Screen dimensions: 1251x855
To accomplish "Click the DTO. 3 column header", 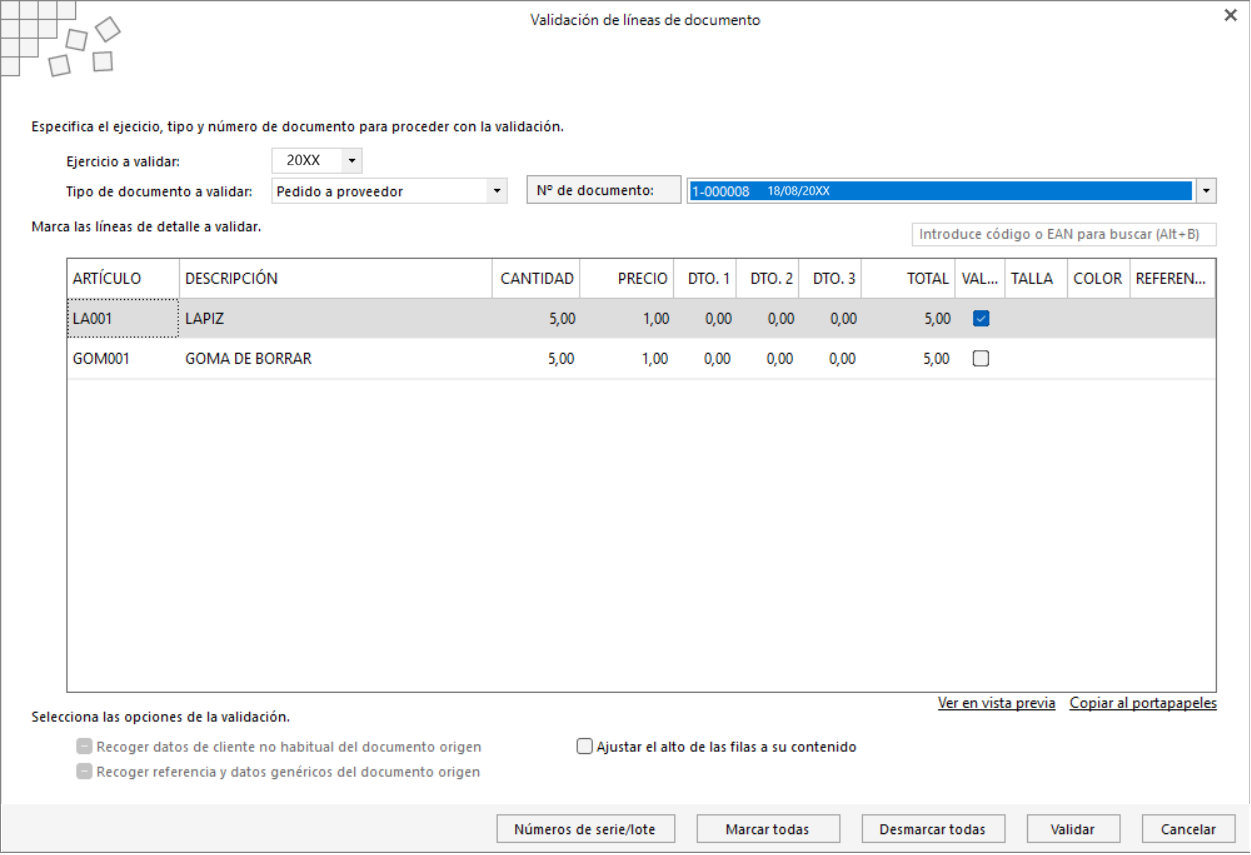I will 831,279.
